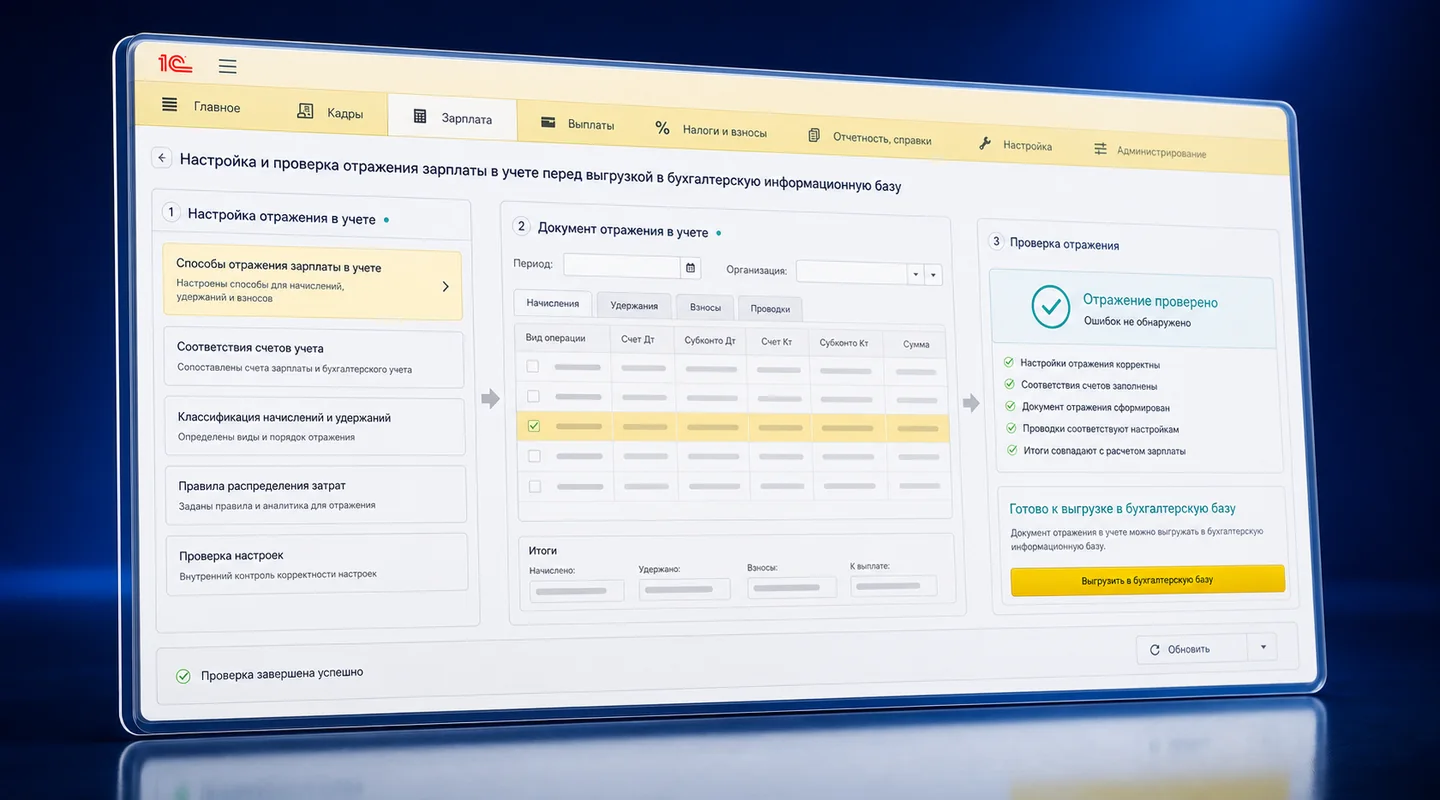This screenshot has height=800, width=1440.
Task: Click Итоги совпадают с расчетом зарплаты item
Action: (x=1096, y=451)
